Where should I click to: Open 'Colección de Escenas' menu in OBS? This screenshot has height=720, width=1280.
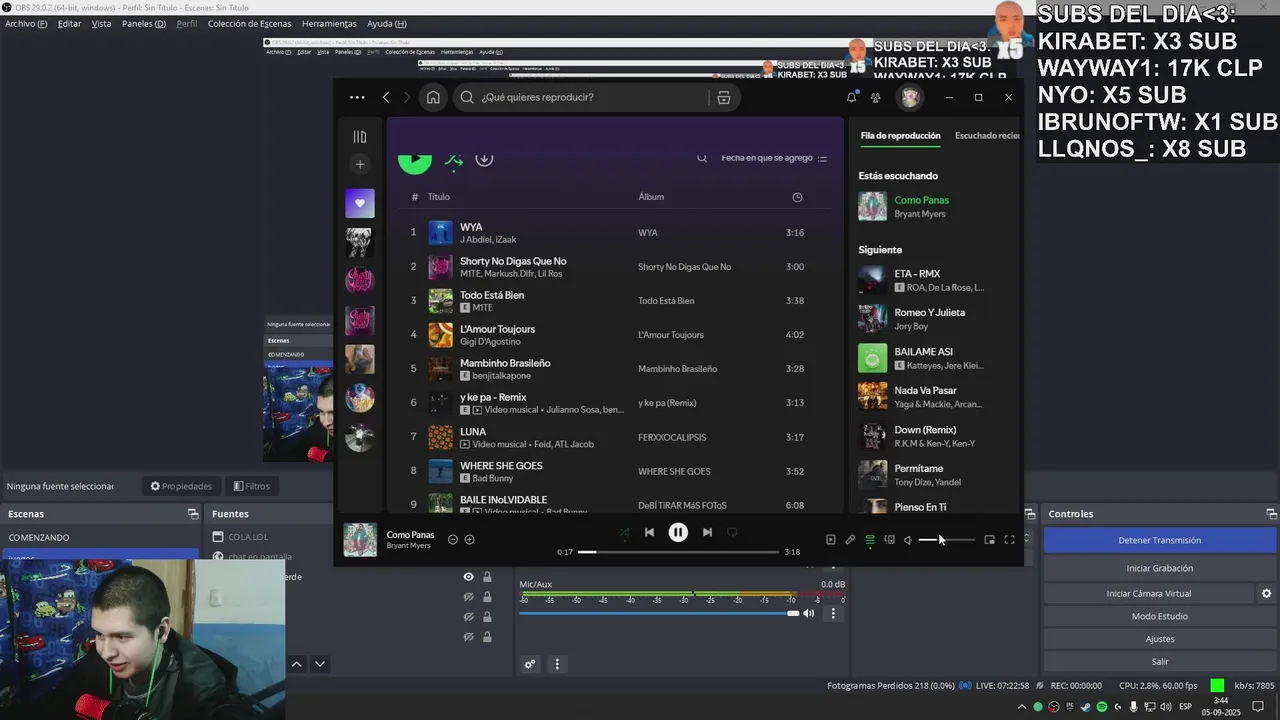coord(249,24)
